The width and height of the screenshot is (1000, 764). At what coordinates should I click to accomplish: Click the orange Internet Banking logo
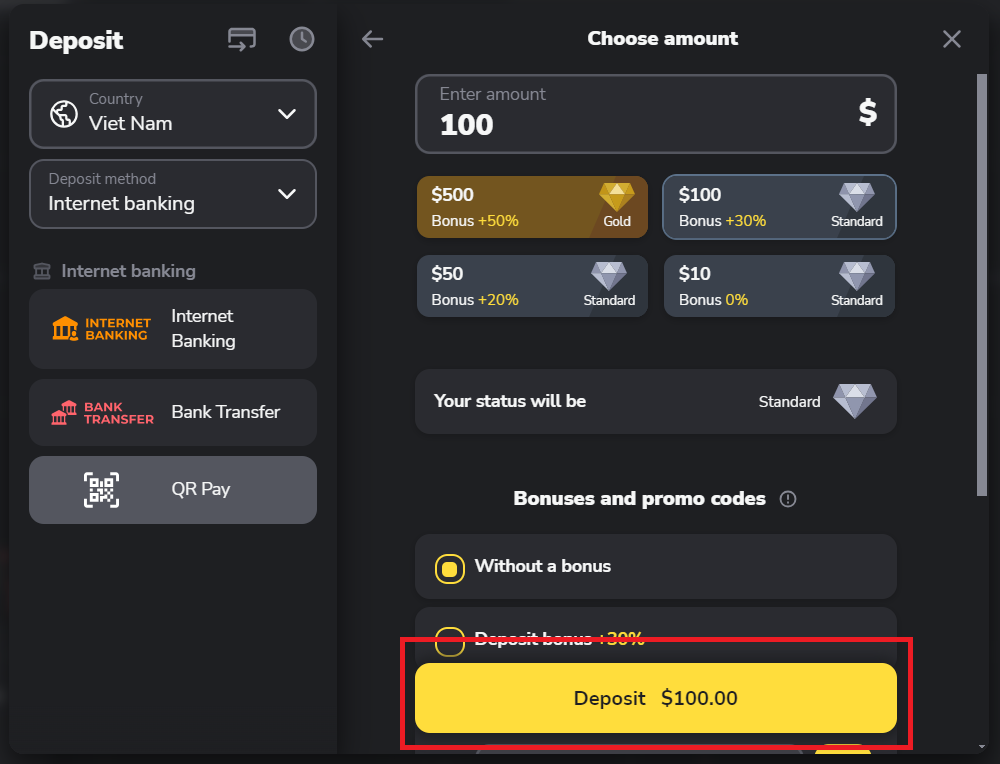tap(102, 329)
